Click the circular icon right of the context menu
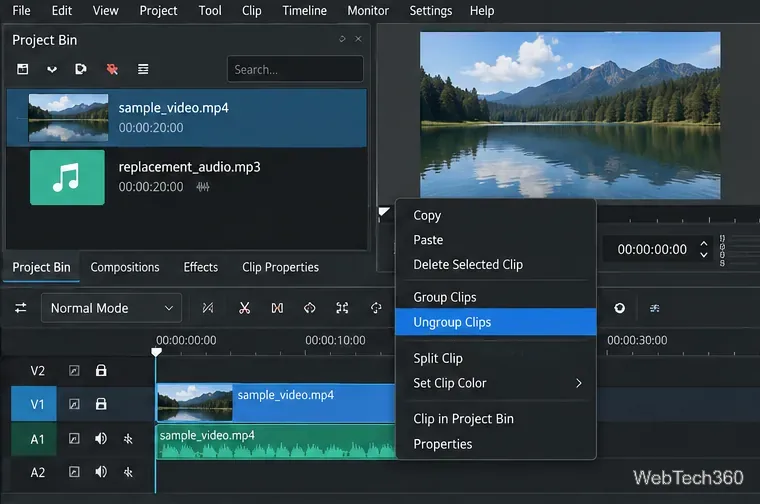The width and height of the screenshot is (760, 504). pos(619,308)
